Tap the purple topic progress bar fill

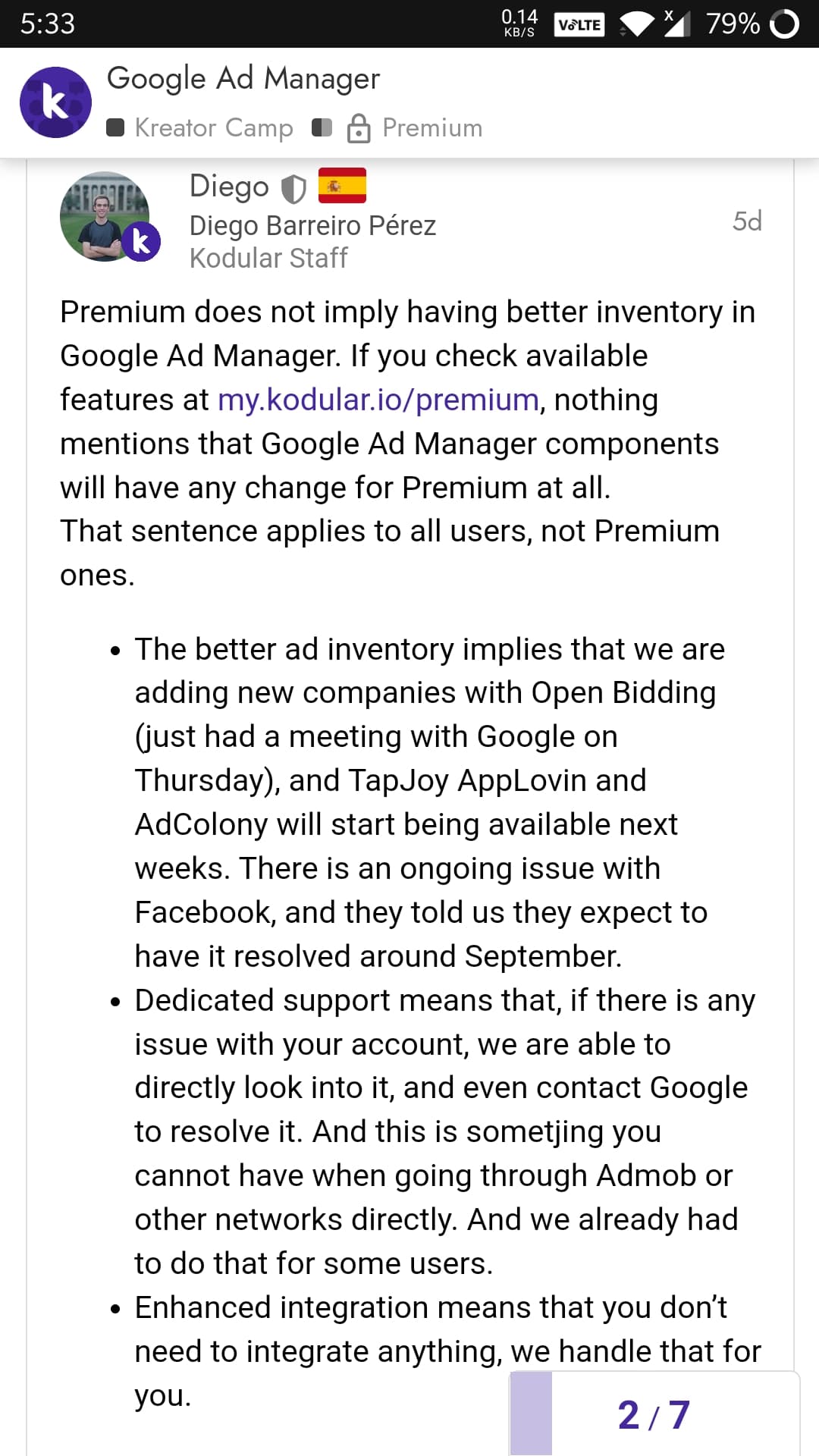tap(531, 1414)
